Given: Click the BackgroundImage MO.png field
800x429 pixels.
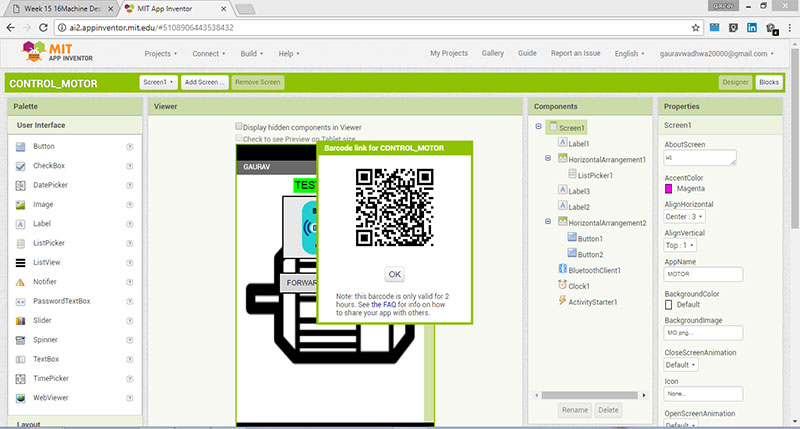Looking at the screenshot, I should click(x=703, y=333).
